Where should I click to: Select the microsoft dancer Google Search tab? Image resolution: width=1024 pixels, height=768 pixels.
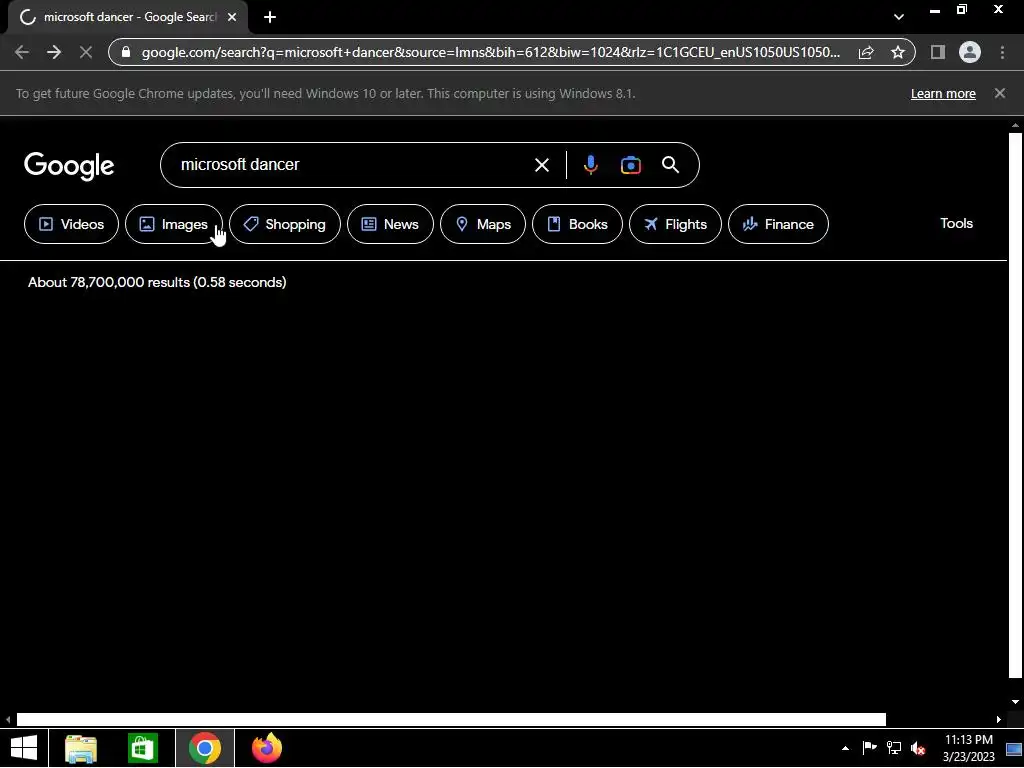click(x=129, y=18)
